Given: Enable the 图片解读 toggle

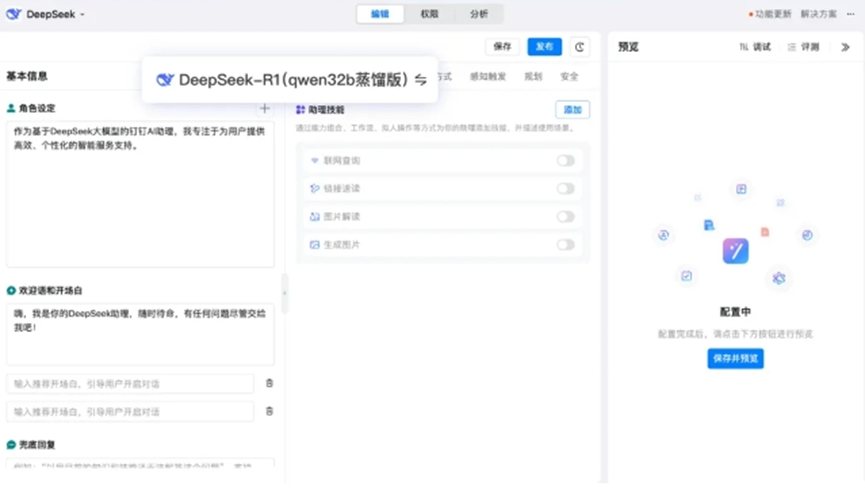Looking at the screenshot, I should pyautogui.click(x=565, y=217).
